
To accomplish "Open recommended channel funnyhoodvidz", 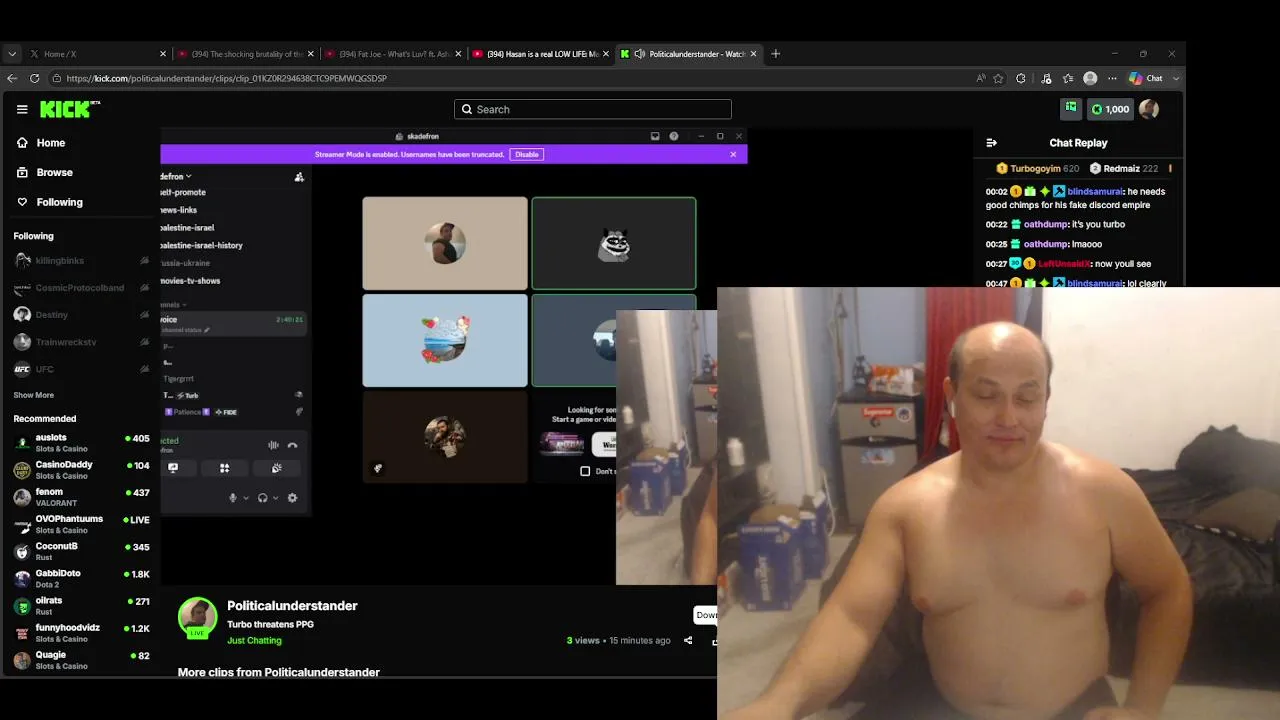I will click(80, 633).
